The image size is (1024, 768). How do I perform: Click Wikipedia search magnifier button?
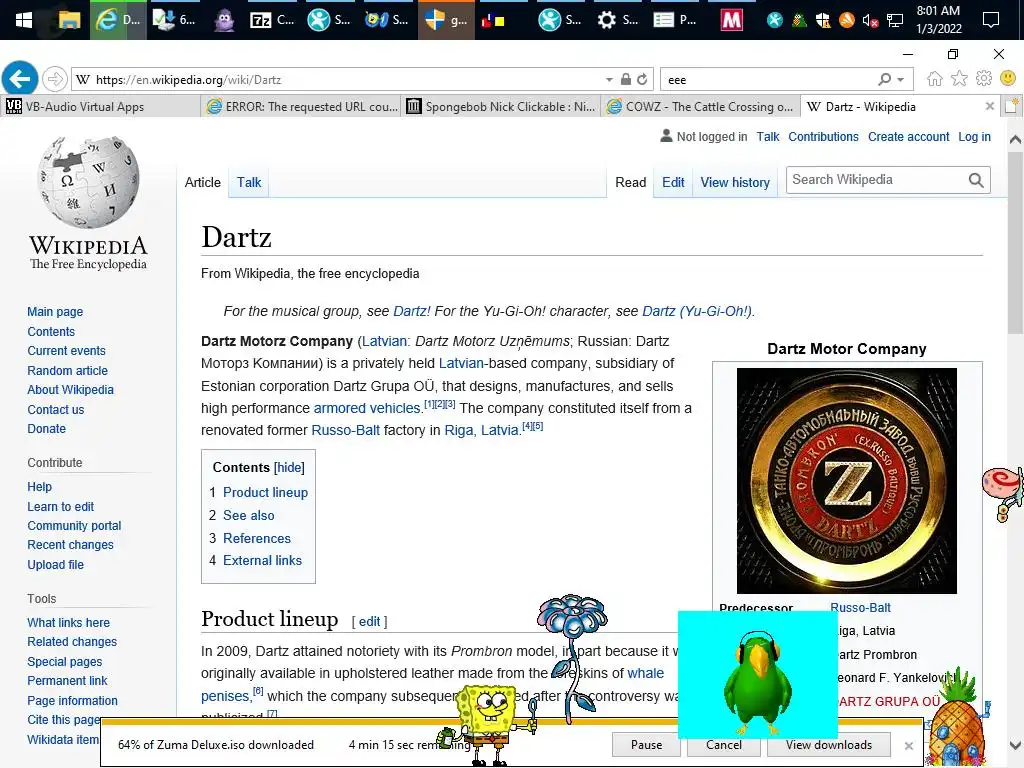(976, 180)
